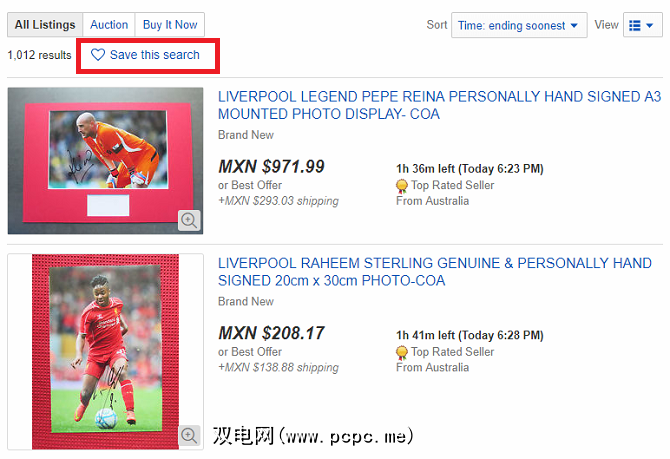The image size is (670, 459).
Task: Open the Raheem Sterling signed photo listing title
Action: (435, 272)
